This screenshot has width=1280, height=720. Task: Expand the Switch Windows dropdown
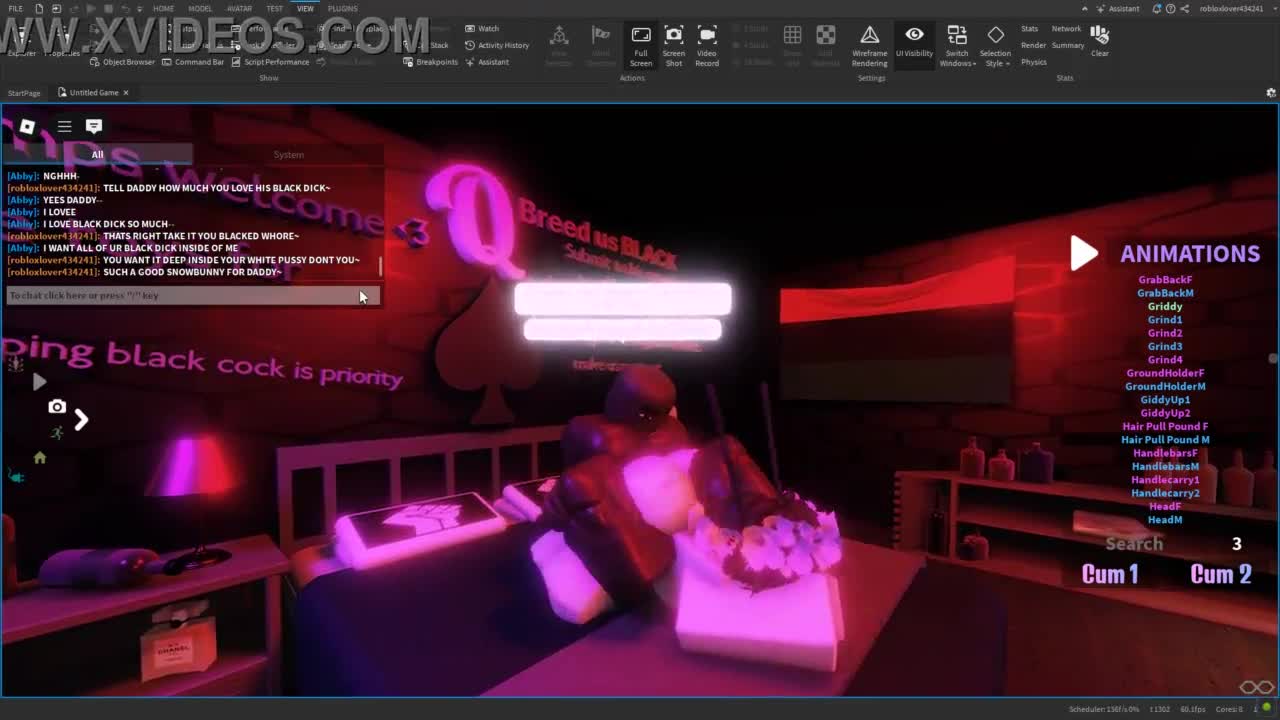pyautogui.click(x=957, y=45)
